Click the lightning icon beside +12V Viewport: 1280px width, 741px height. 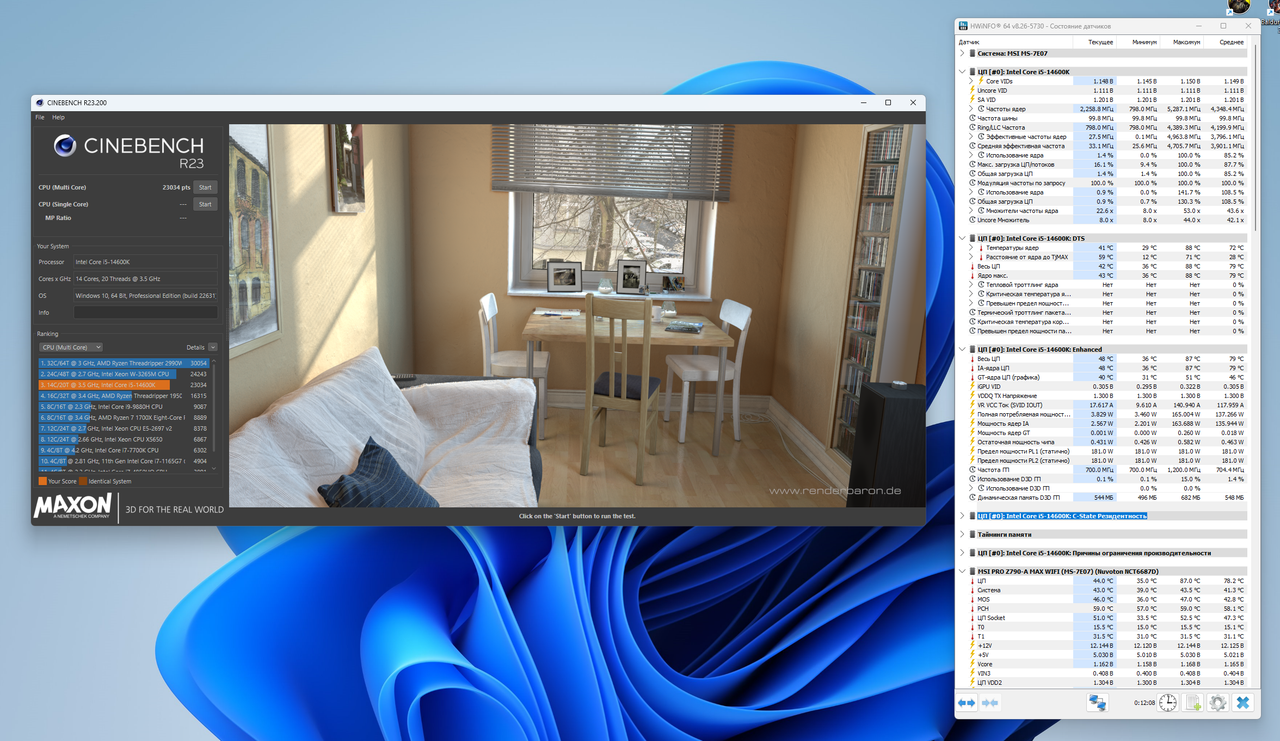coord(972,646)
